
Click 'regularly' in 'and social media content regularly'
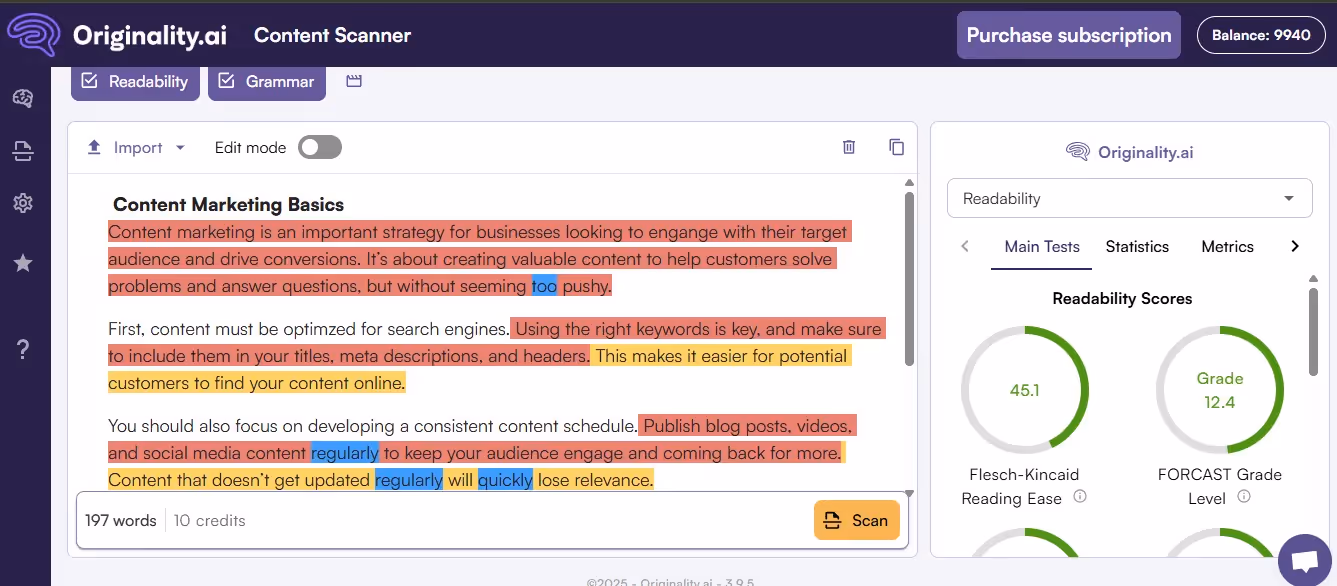[x=345, y=453]
